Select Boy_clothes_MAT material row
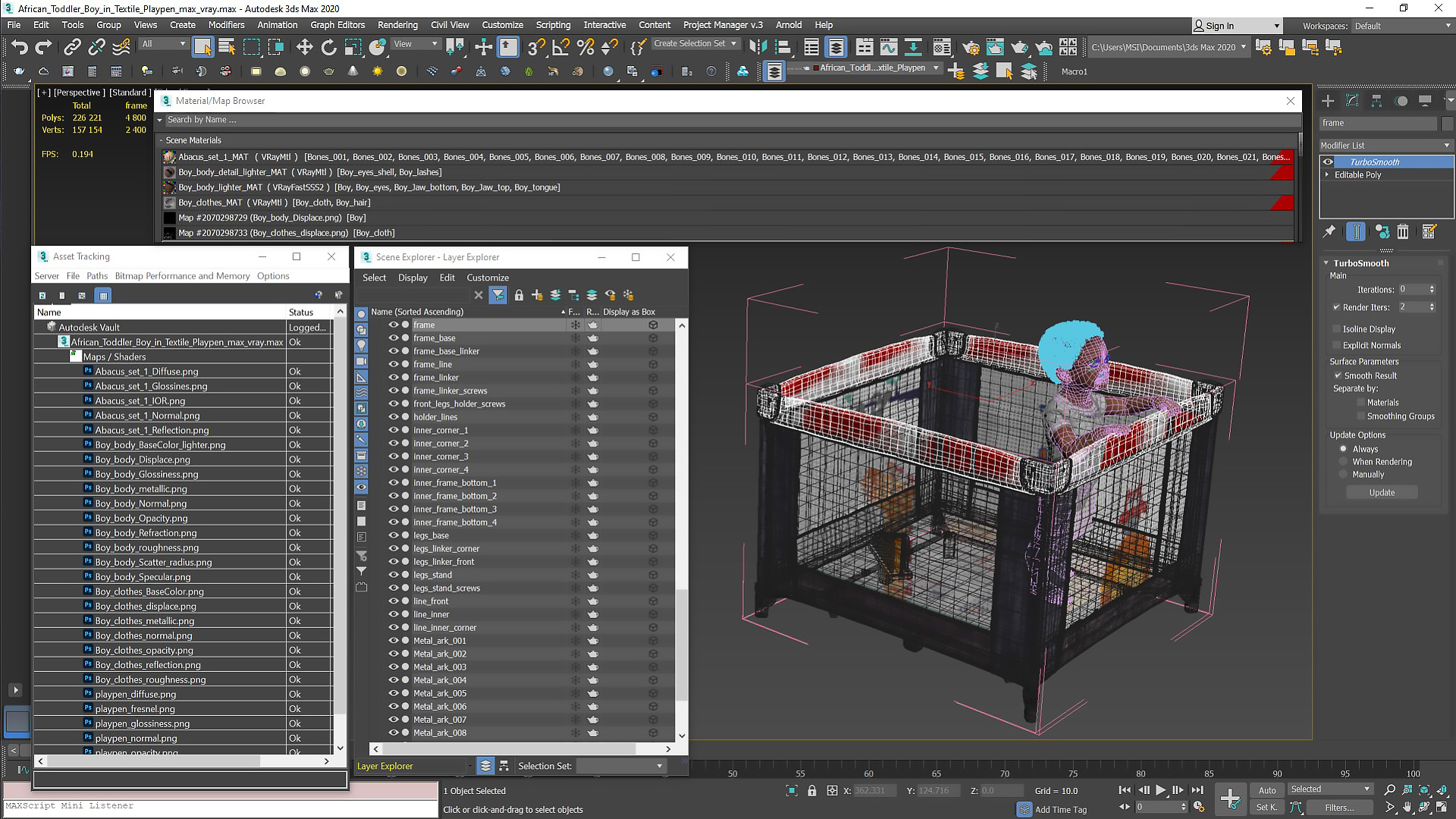This screenshot has height=819, width=1456. (x=727, y=202)
